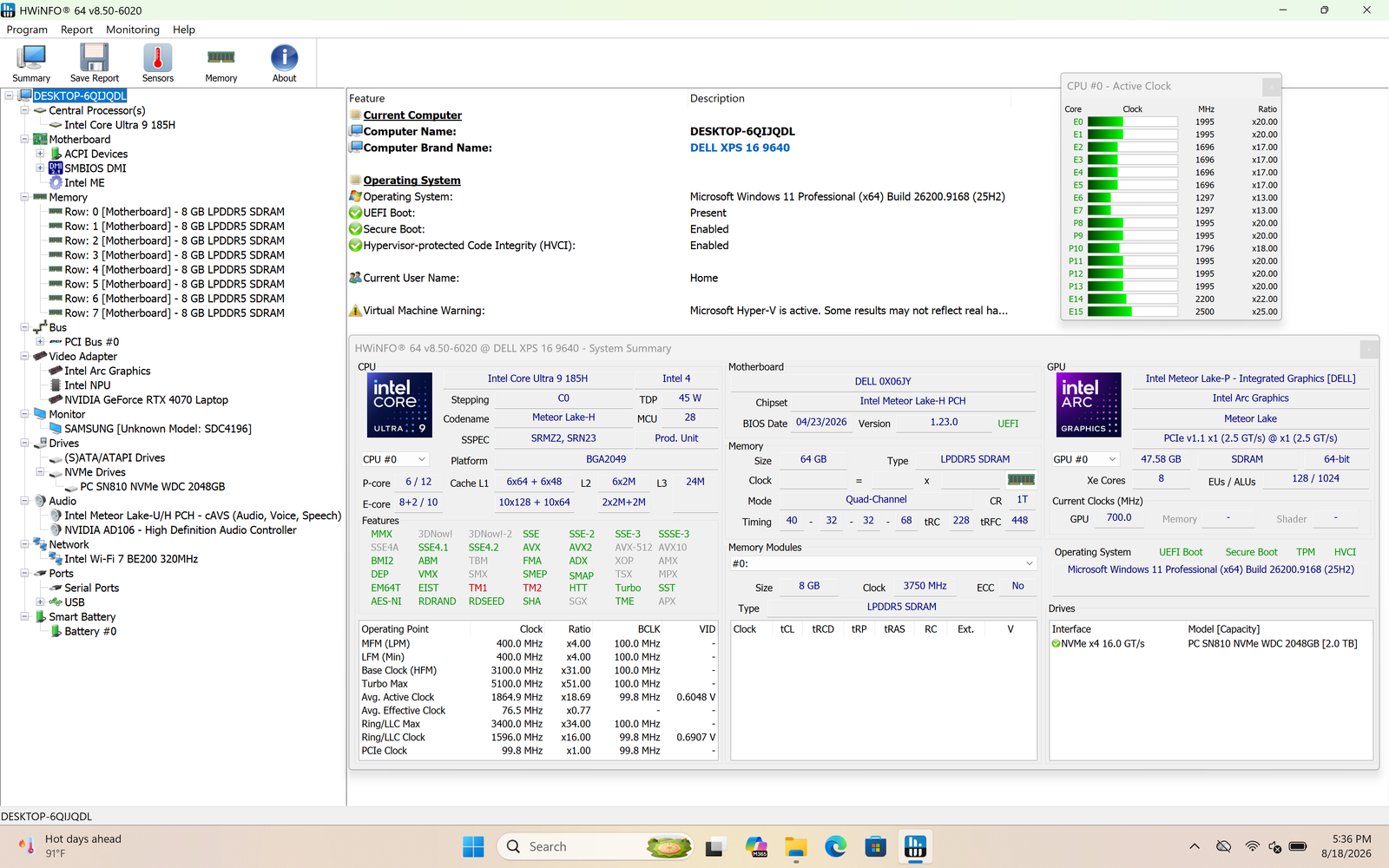Image resolution: width=1389 pixels, height=868 pixels.
Task: Open the Monitoring menu
Action: 133,30
